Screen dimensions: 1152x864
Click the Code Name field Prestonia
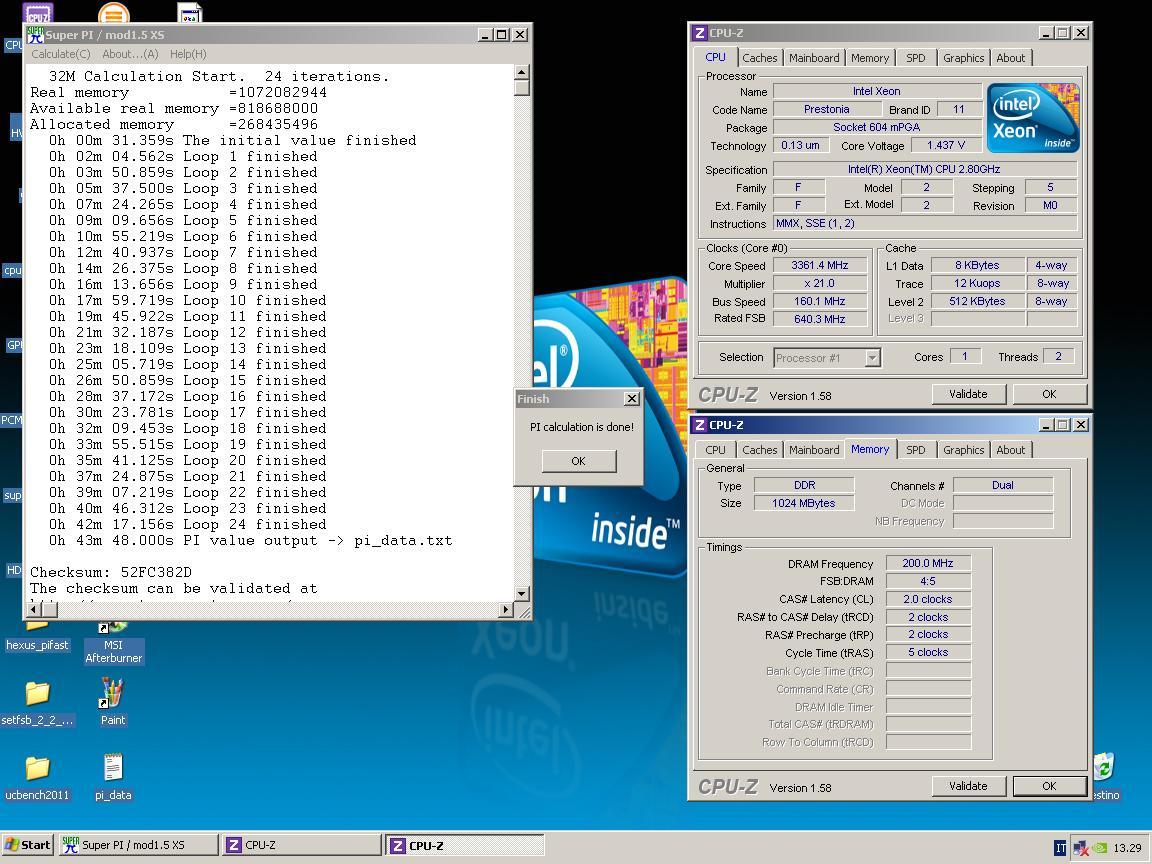(x=827, y=109)
